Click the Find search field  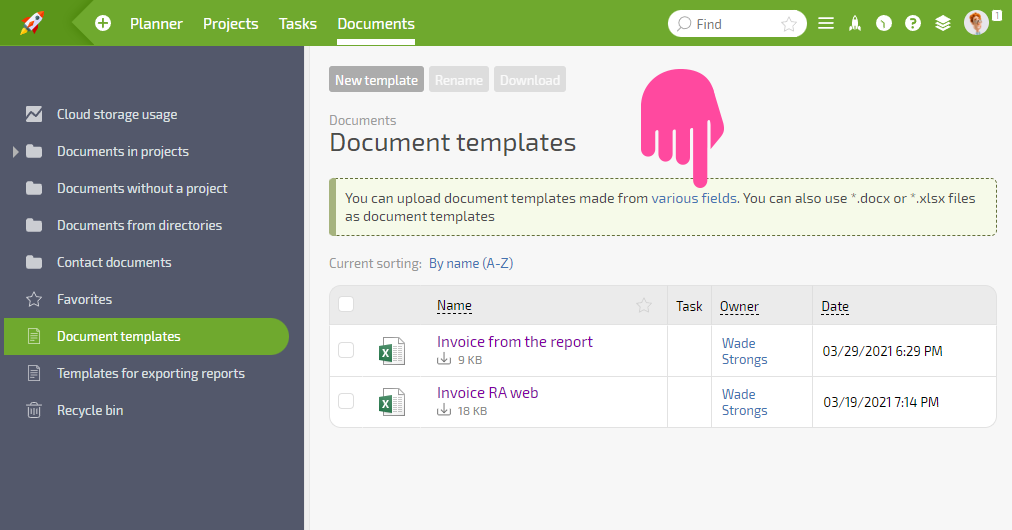click(x=737, y=24)
